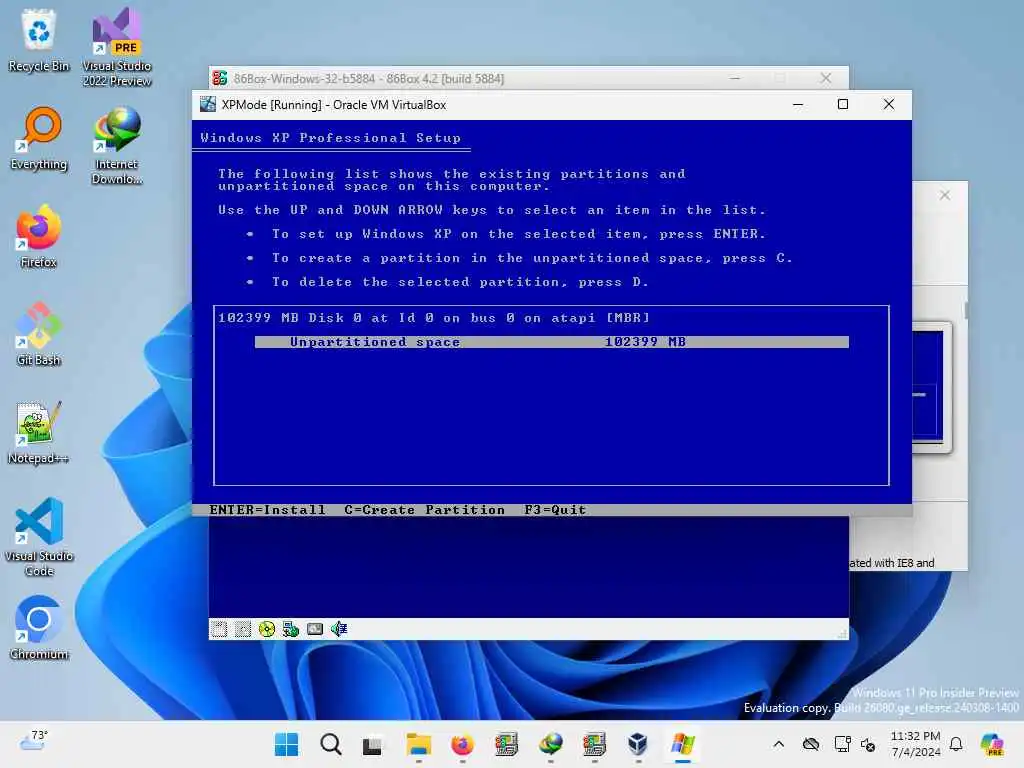Viewport: 1024px width, 768px height.
Task: Launch Chromium from the desktop shortcut
Action: point(39,628)
